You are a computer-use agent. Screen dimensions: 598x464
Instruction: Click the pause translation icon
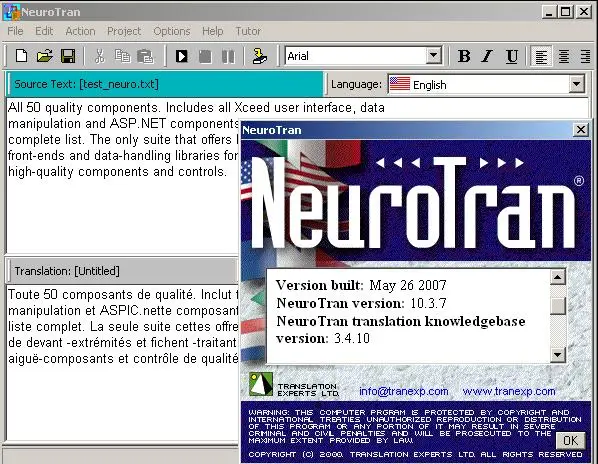coord(228,56)
